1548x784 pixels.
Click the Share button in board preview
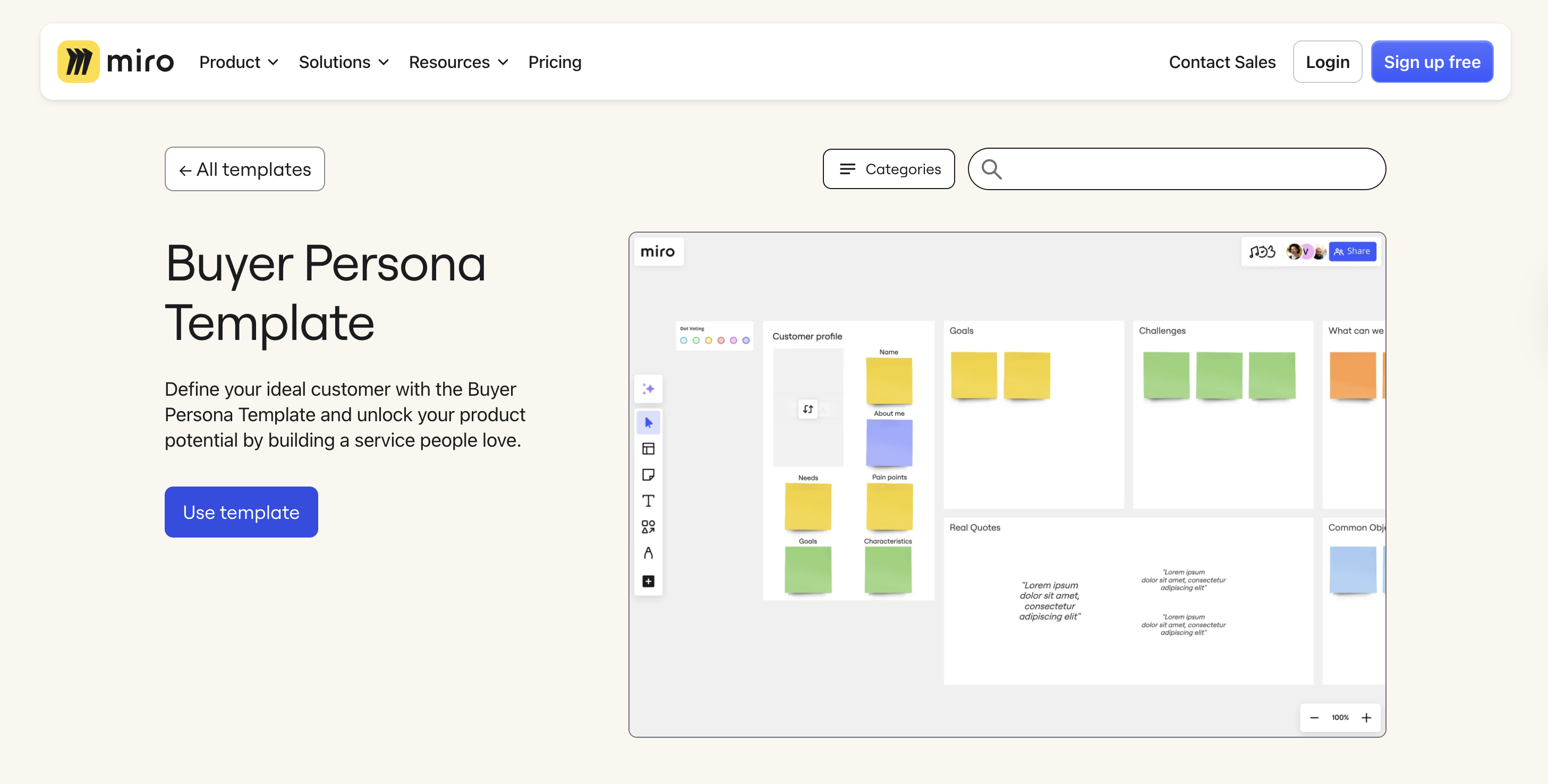(x=1352, y=251)
